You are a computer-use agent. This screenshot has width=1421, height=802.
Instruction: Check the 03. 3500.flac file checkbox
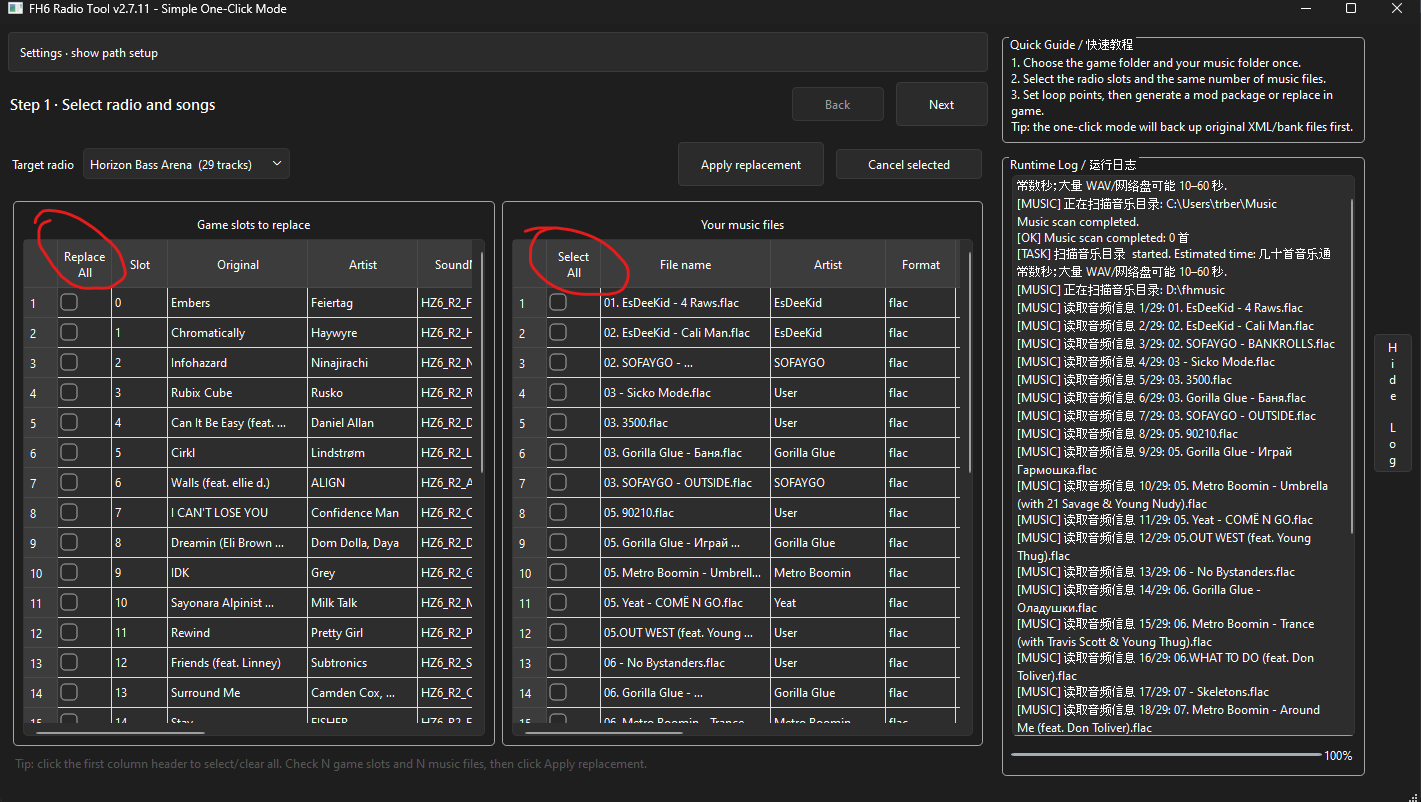point(558,422)
